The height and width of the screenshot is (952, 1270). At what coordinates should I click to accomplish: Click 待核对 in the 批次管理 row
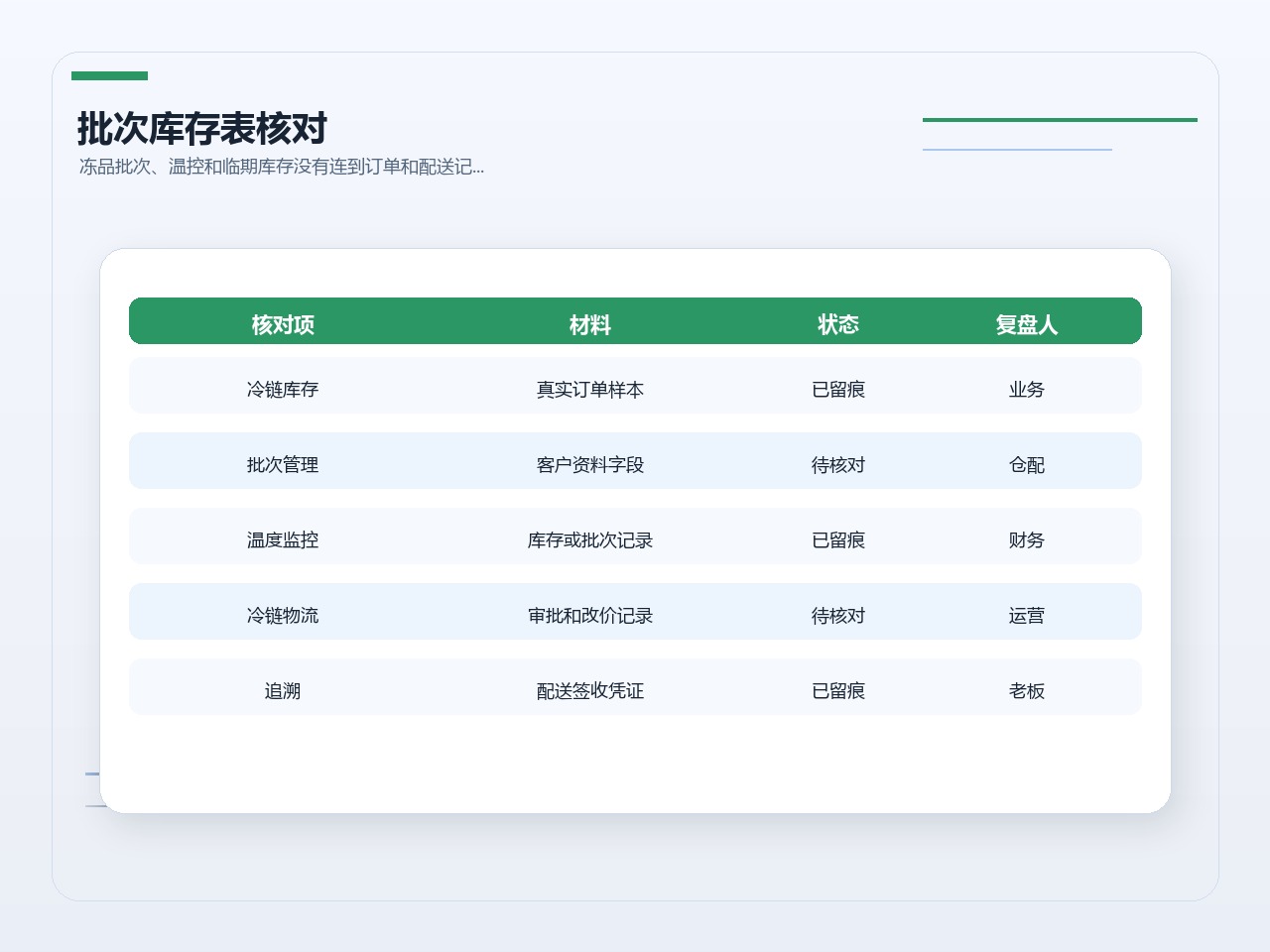pyautogui.click(x=838, y=465)
